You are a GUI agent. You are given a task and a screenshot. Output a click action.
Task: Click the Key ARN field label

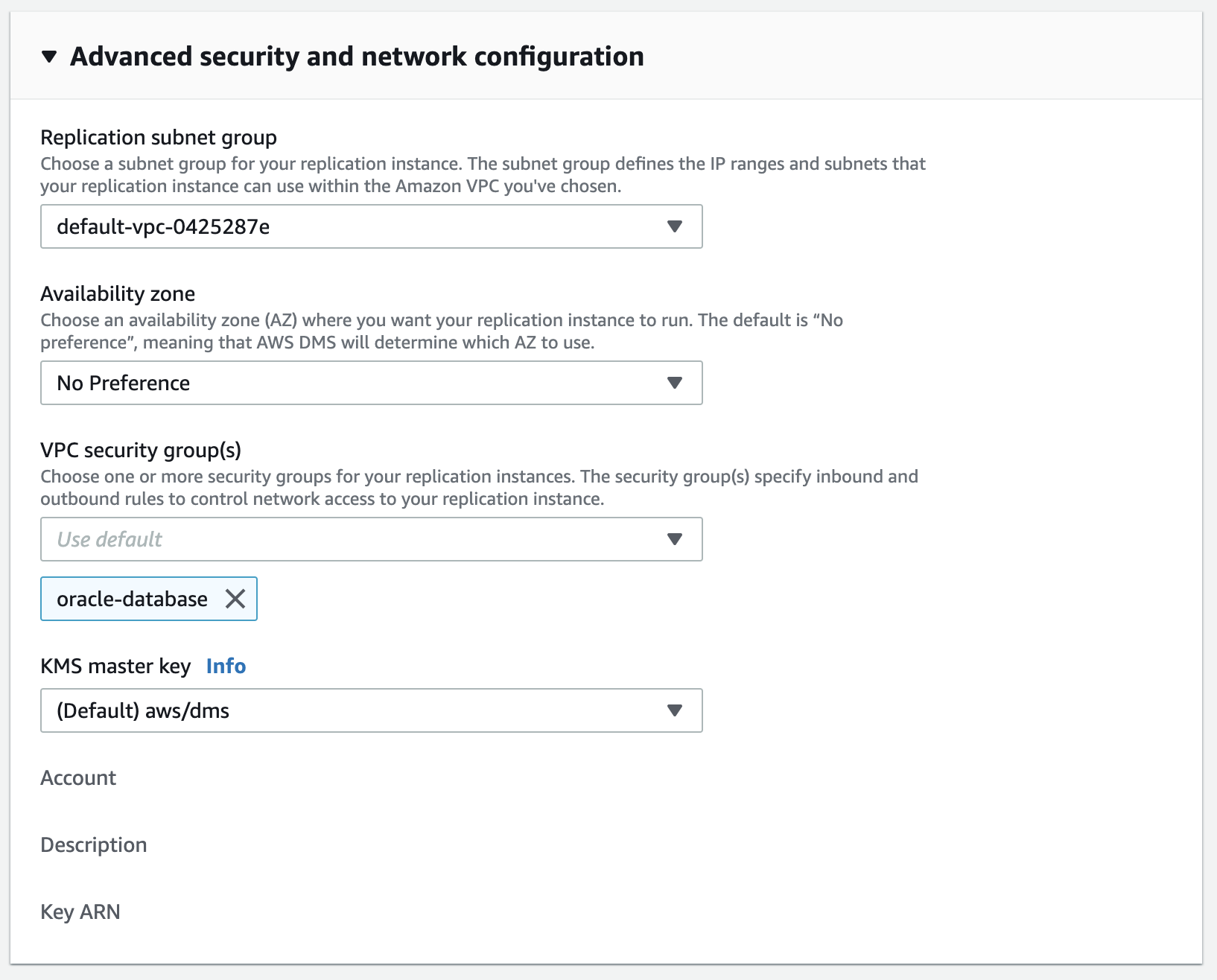pyautogui.click(x=80, y=911)
